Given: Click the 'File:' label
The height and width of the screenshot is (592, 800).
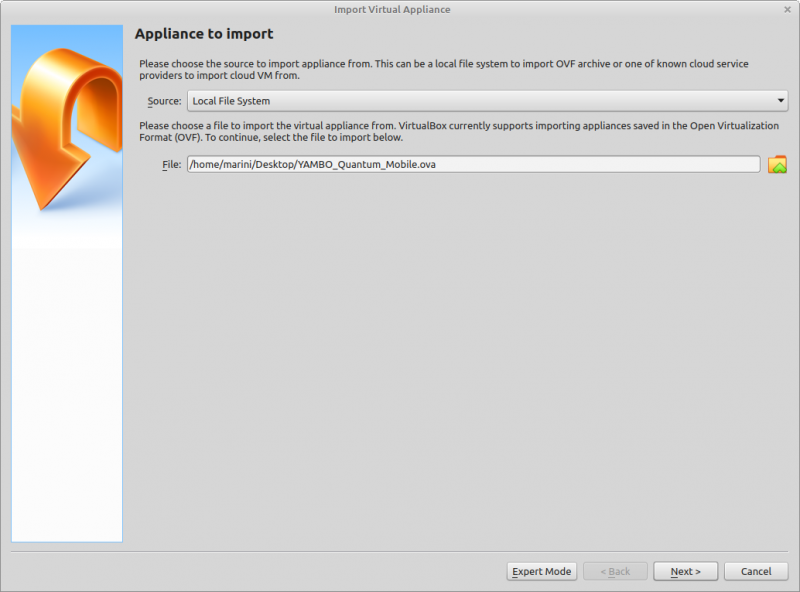Looking at the screenshot, I should click(171, 164).
